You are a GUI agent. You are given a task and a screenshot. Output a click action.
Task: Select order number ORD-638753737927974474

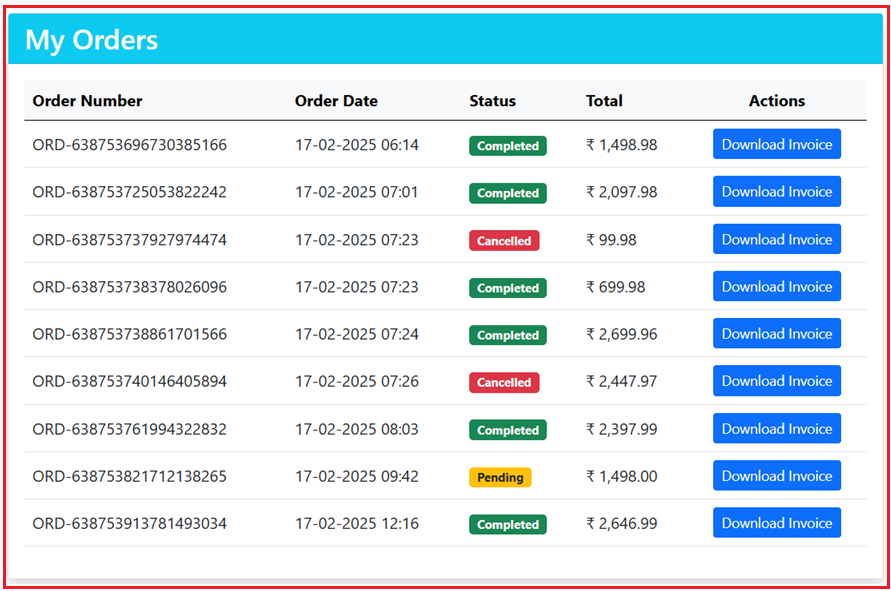[130, 240]
